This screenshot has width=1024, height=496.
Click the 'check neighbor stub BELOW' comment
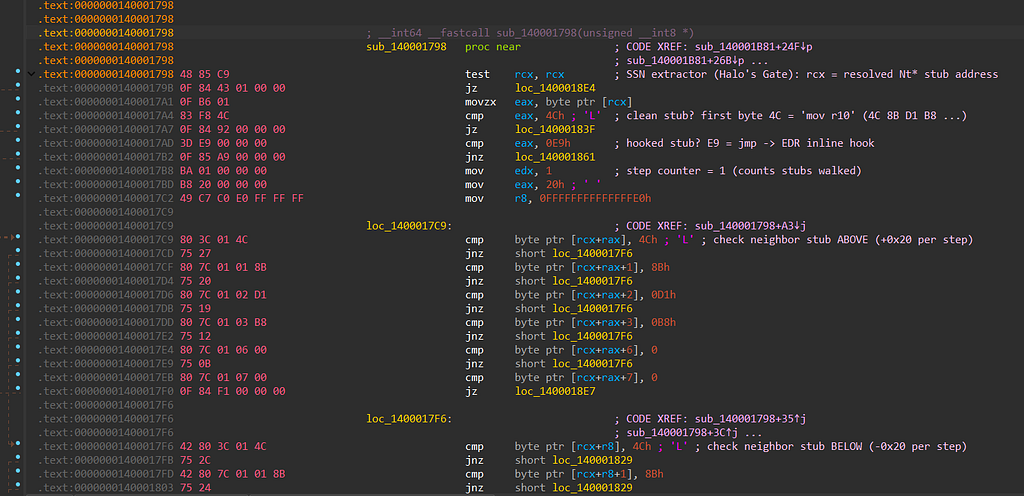coord(831,446)
